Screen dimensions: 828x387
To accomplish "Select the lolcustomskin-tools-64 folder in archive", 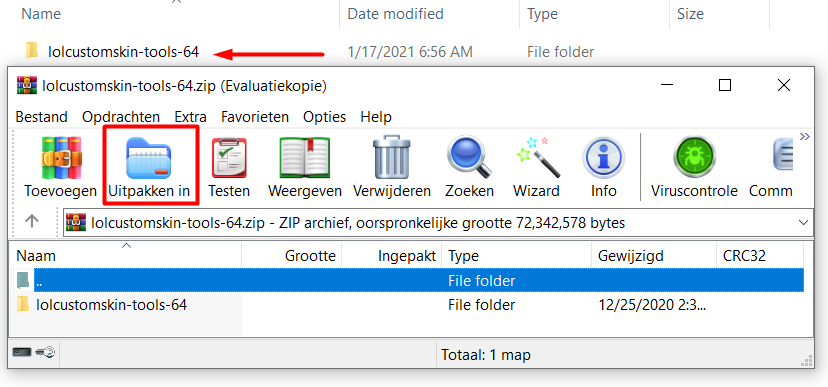I will coord(111,305).
